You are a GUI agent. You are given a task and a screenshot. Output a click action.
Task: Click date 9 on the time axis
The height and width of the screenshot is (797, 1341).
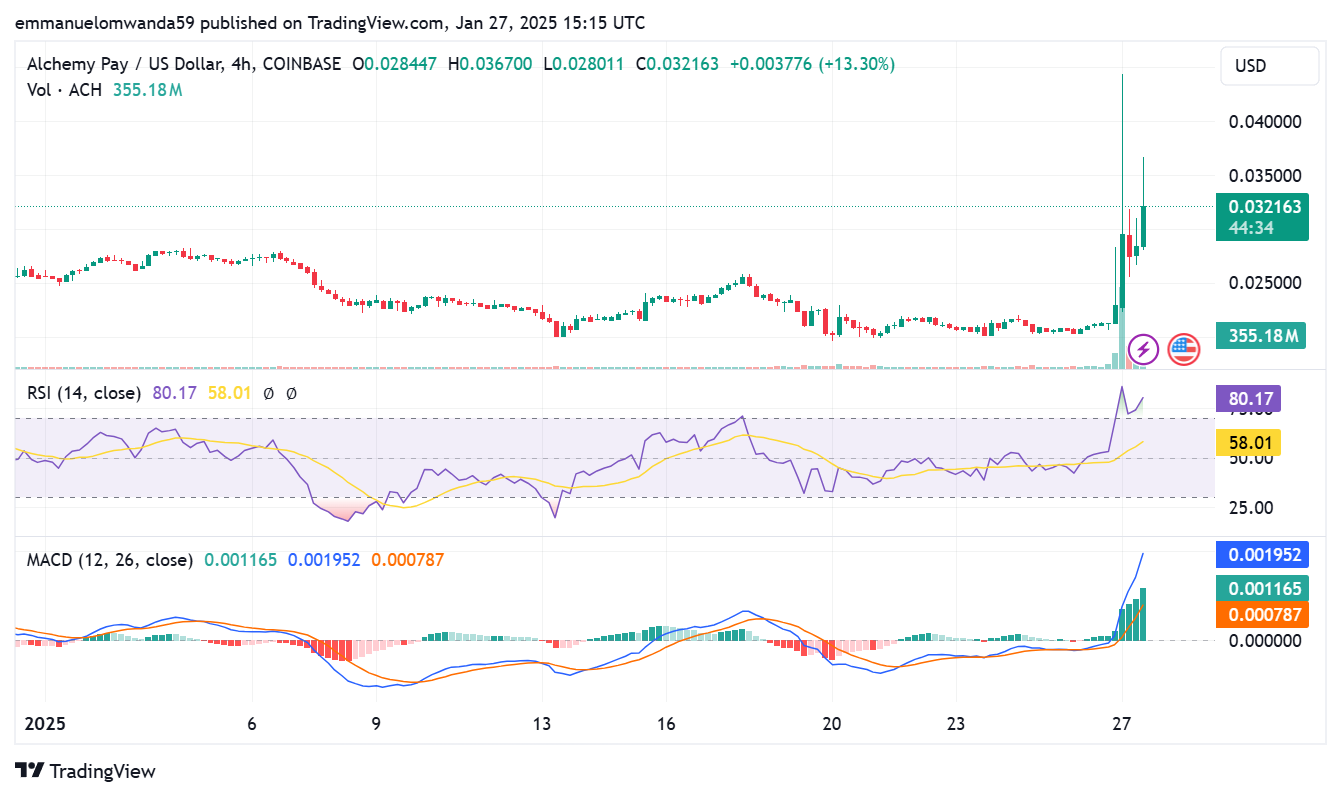376,724
